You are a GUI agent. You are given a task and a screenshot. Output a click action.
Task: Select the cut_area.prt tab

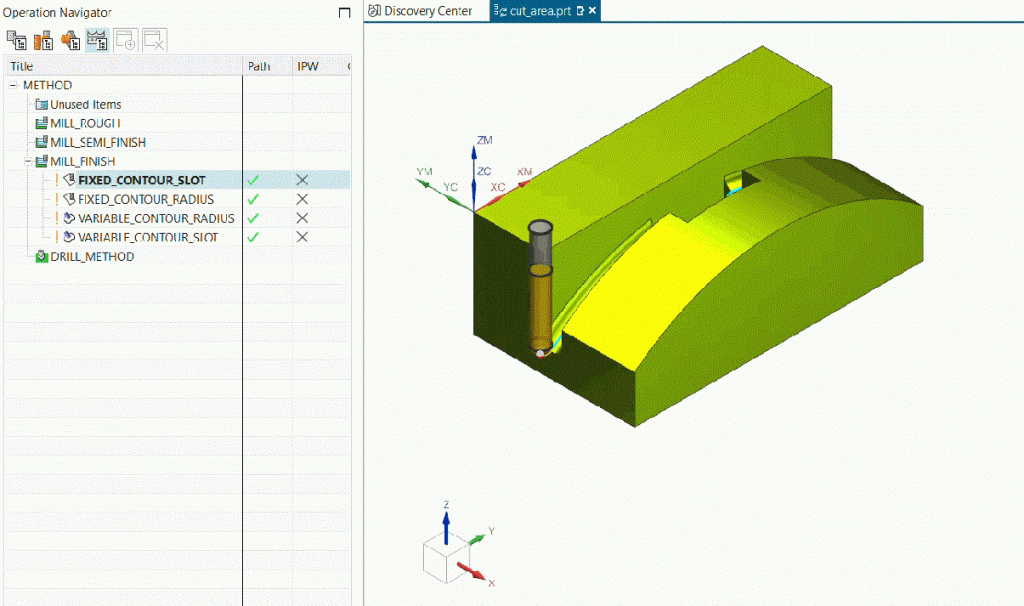coord(540,11)
